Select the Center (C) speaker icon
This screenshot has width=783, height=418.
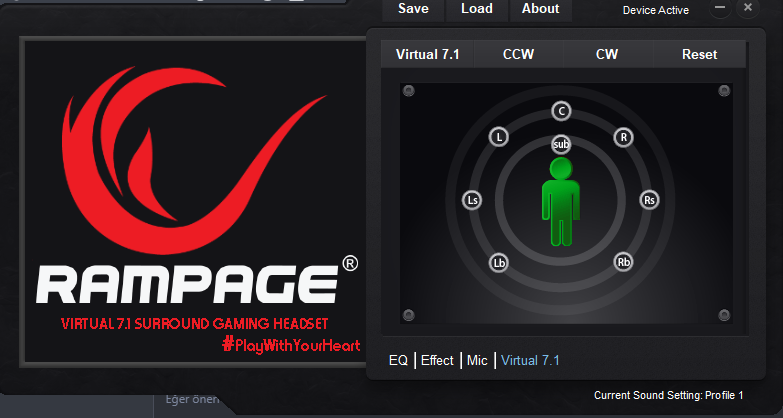coord(561,111)
